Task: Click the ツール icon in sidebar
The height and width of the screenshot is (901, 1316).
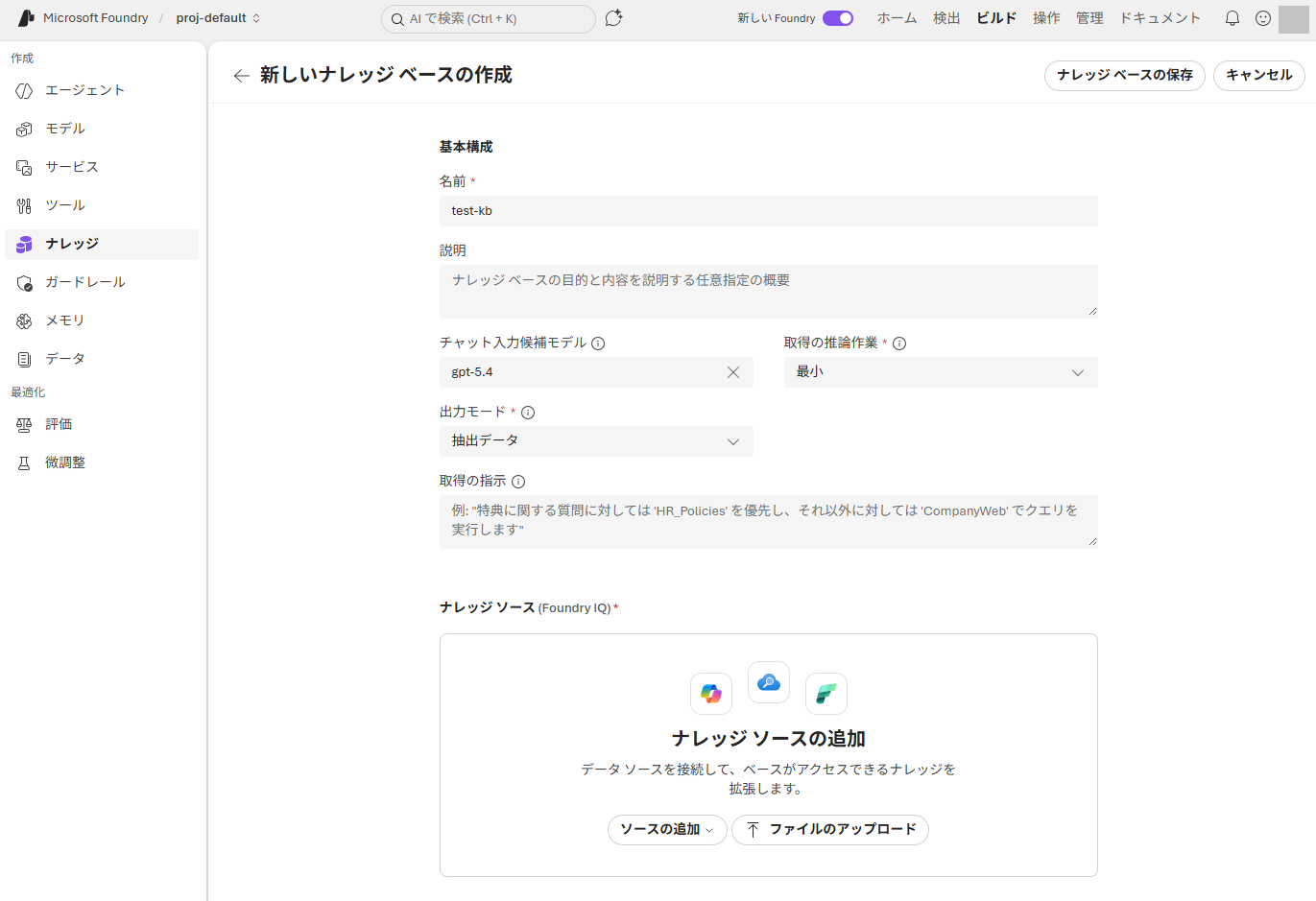Action: tap(24, 205)
